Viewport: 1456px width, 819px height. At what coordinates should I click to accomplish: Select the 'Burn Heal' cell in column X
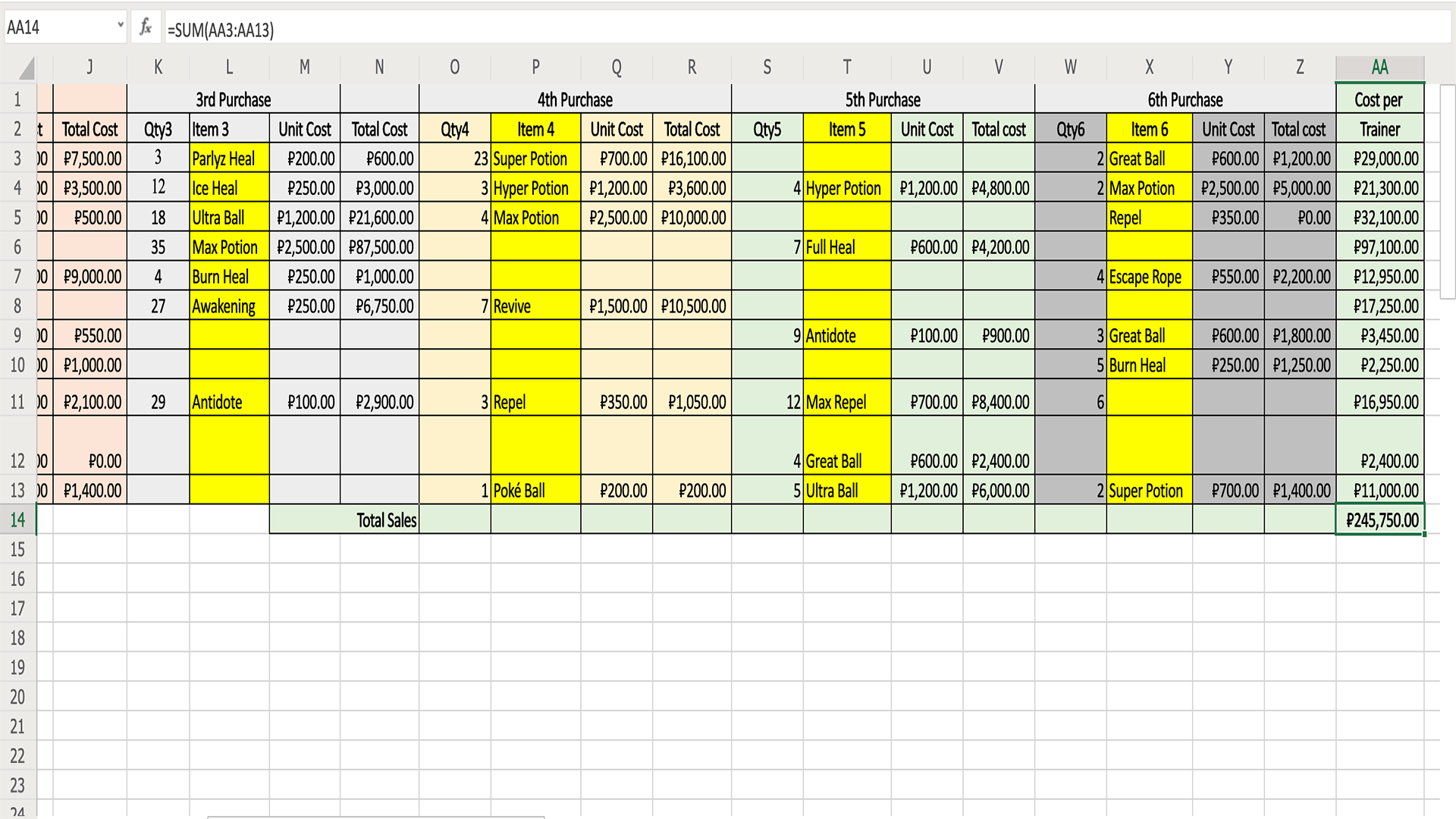coord(1149,366)
